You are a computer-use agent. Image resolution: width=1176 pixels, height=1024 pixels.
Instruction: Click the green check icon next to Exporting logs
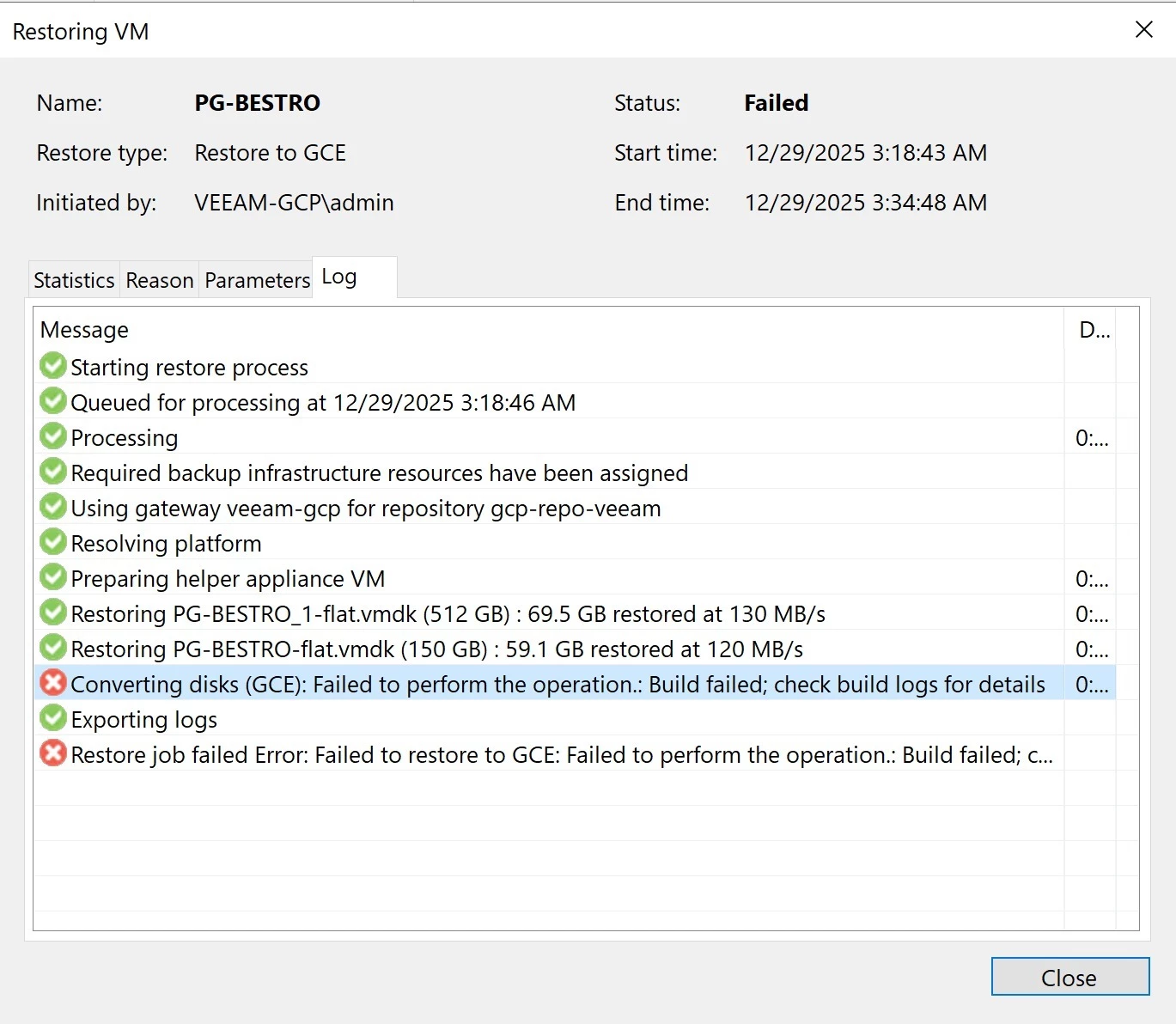(53, 718)
